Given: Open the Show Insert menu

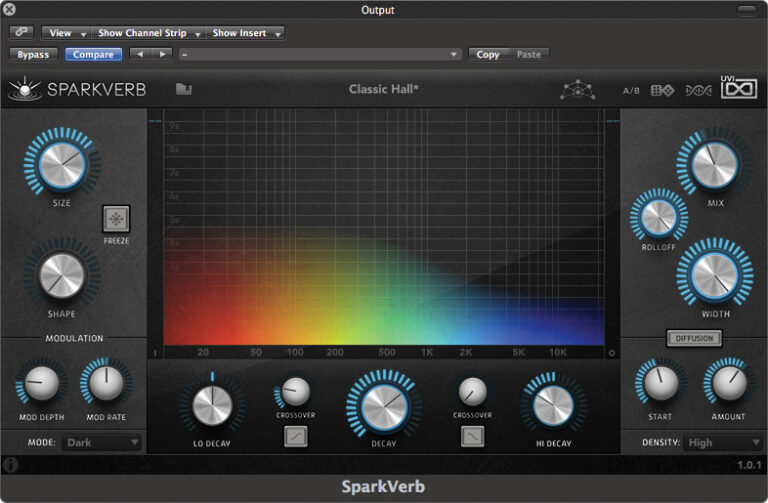Looking at the screenshot, I should (x=246, y=33).
